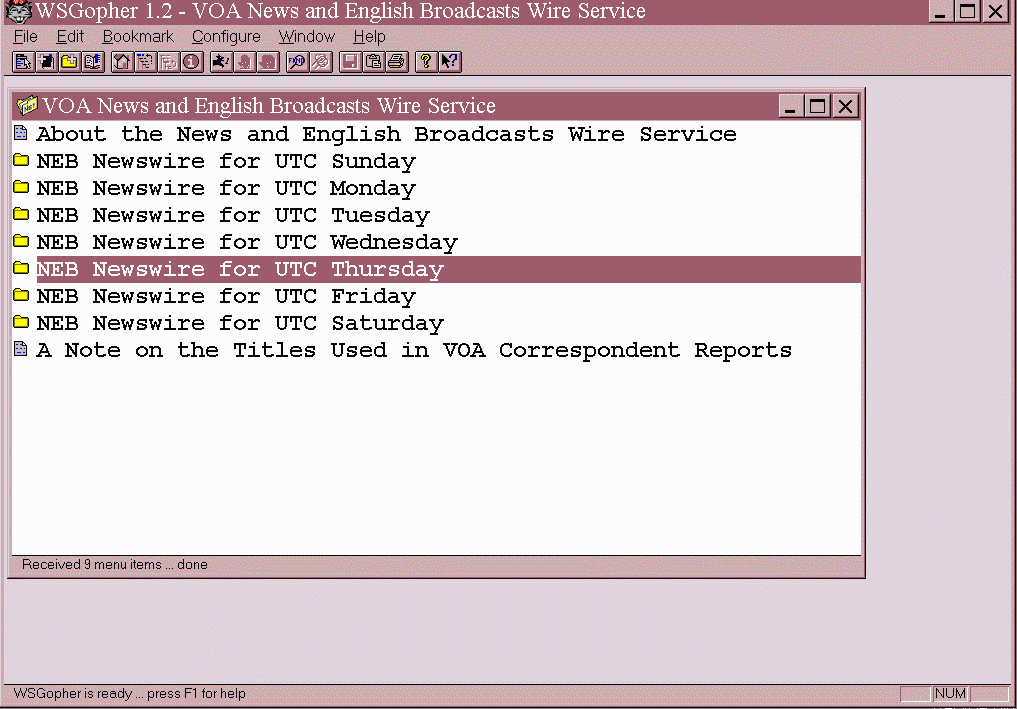Click the second stop-hand icon
This screenshot has height=709, width=1017.
pyautogui.click(x=267, y=62)
